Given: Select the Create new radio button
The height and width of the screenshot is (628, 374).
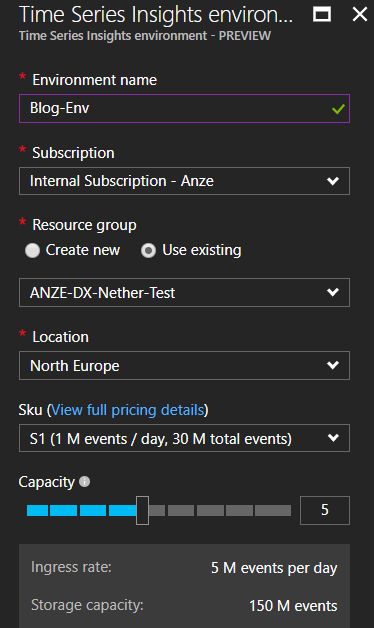Looking at the screenshot, I should 32,251.
